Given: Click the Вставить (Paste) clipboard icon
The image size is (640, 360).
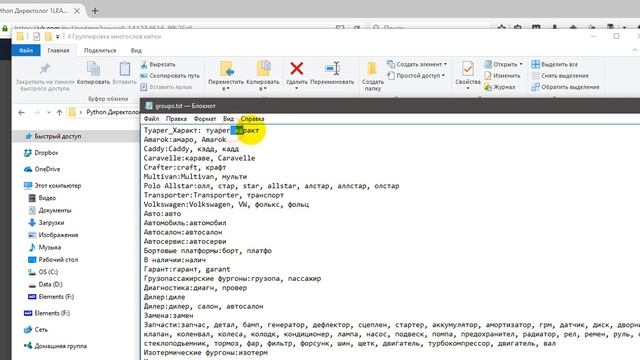Looking at the screenshot, I should click(124, 69).
